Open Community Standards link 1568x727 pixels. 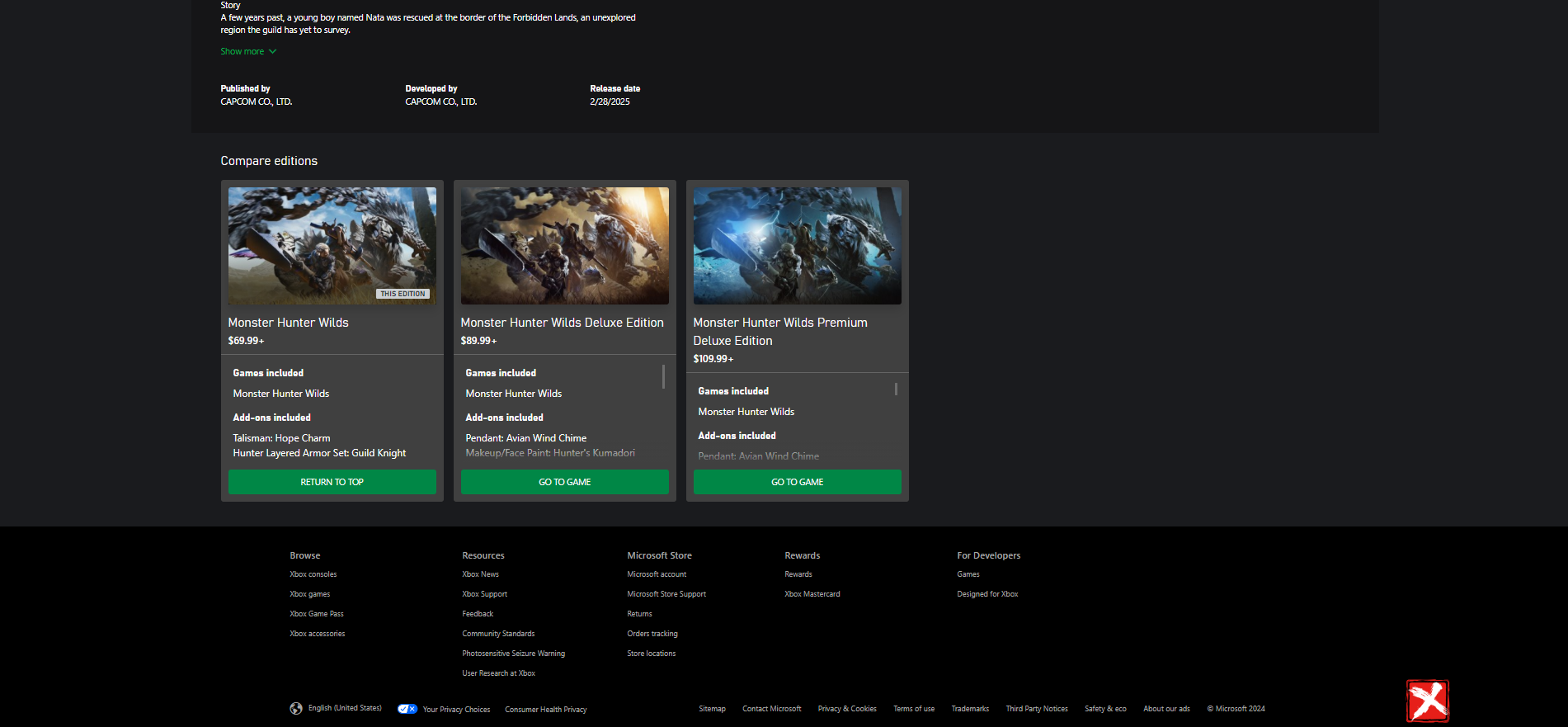click(498, 634)
